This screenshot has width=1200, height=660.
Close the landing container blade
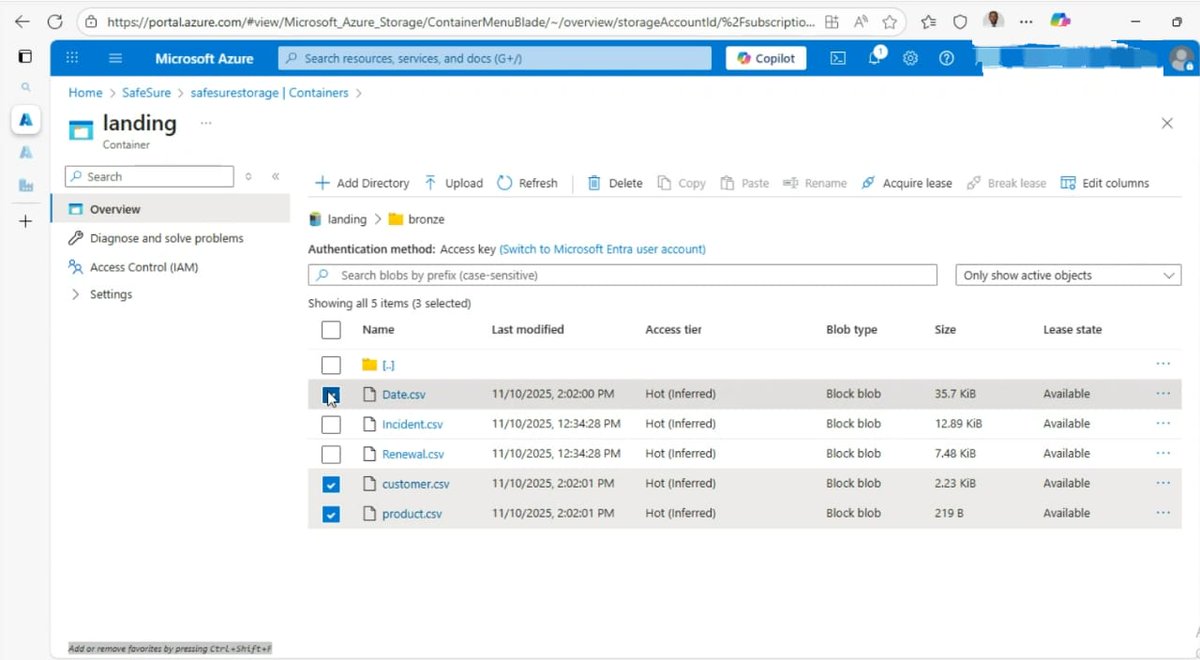point(1167,123)
